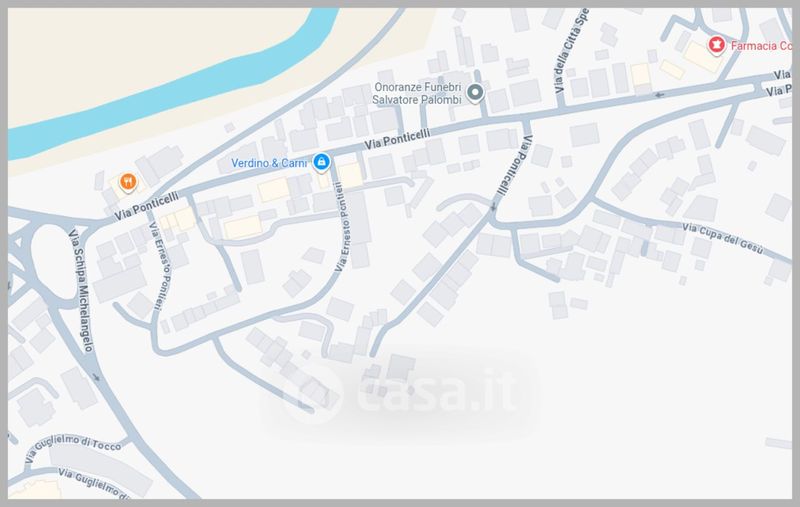Click the Via Ponticelli label near the roundabout
800x507 pixels.
(x=146, y=206)
